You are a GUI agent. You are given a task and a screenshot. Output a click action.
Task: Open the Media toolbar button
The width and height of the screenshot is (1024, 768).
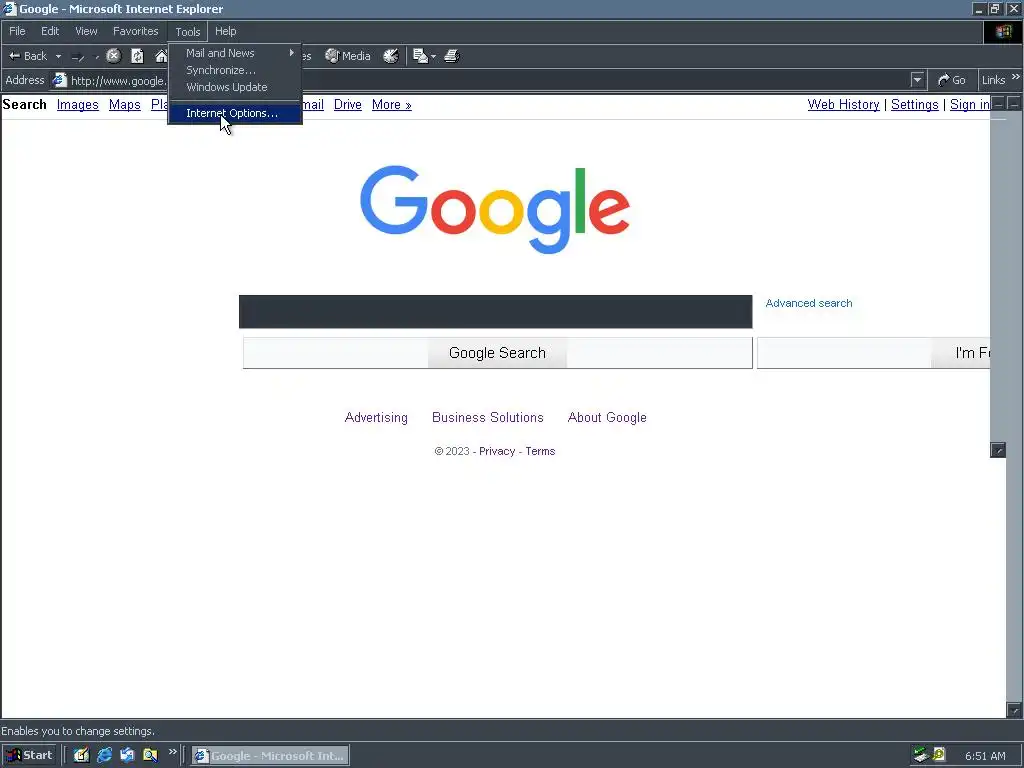[x=348, y=56]
